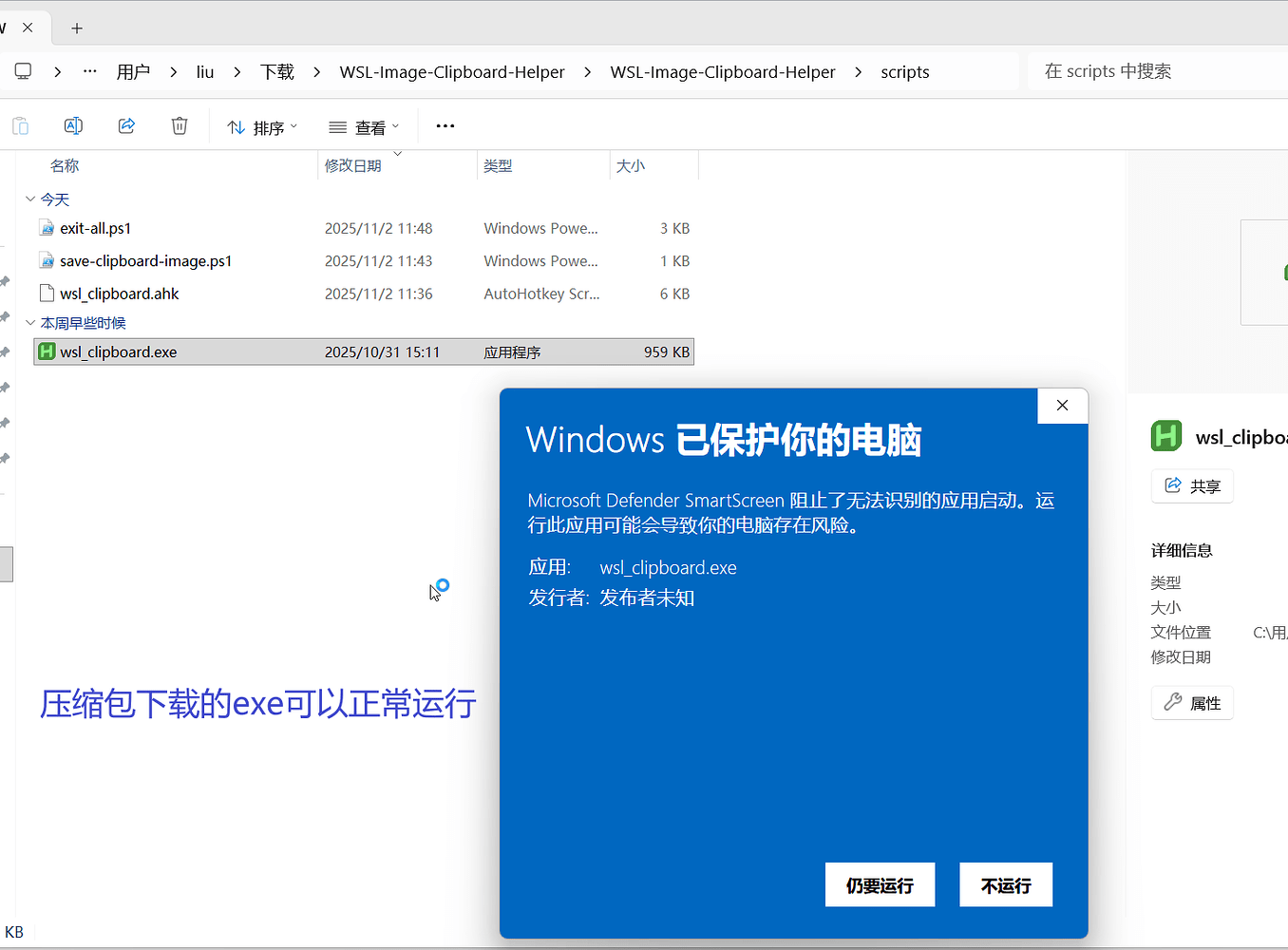Select the wsl_clipboard.exe file name

[x=119, y=351]
